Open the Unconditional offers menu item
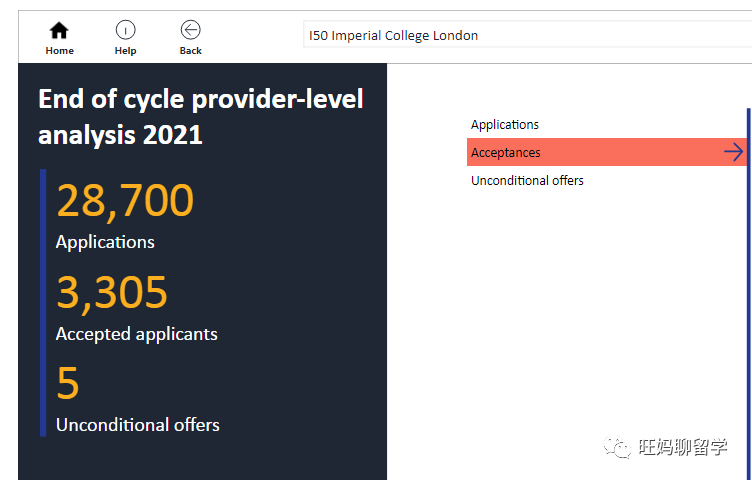 click(527, 181)
